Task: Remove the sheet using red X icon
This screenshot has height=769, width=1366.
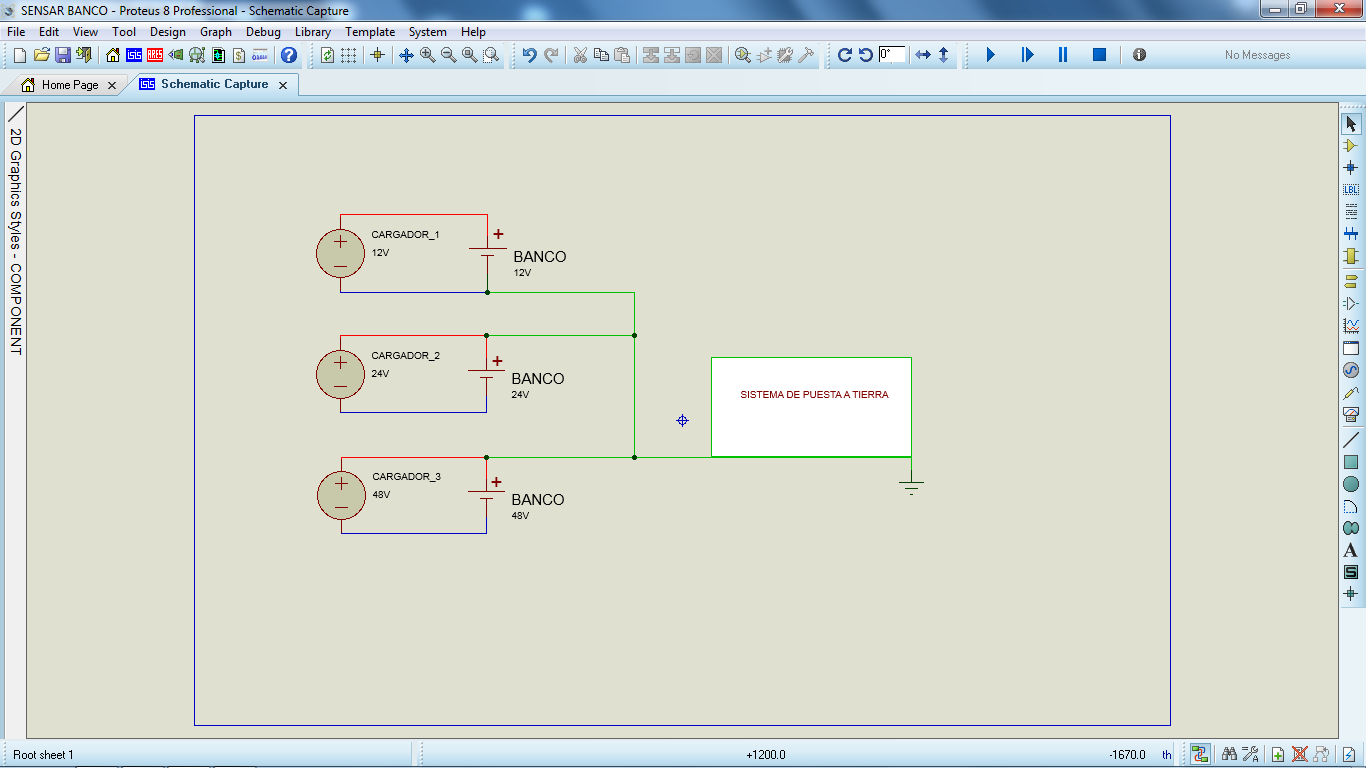Action: point(1300,755)
